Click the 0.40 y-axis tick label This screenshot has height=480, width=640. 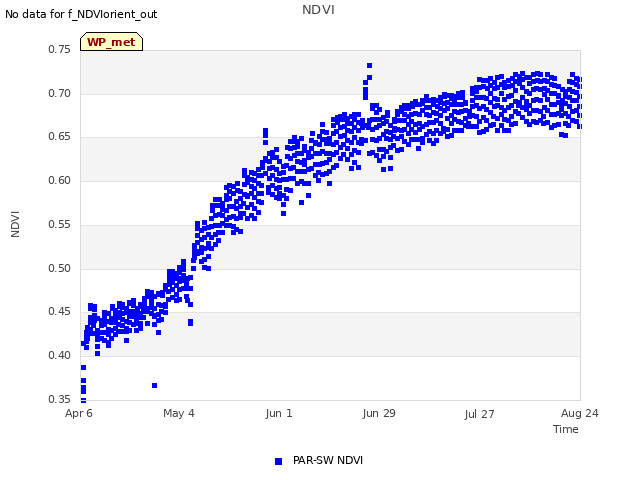point(59,356)
